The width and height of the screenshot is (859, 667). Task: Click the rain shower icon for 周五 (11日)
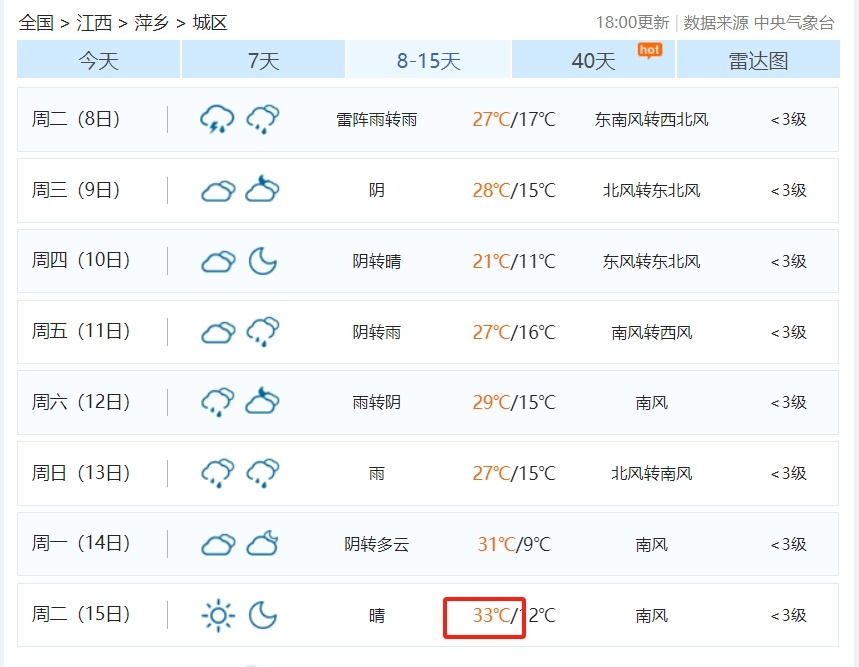[x=262, y=331]
